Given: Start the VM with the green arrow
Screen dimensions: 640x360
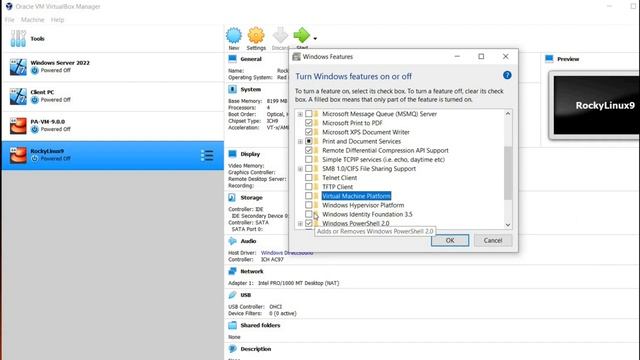Looking at the screenshot, I should (x=302, y=35).
